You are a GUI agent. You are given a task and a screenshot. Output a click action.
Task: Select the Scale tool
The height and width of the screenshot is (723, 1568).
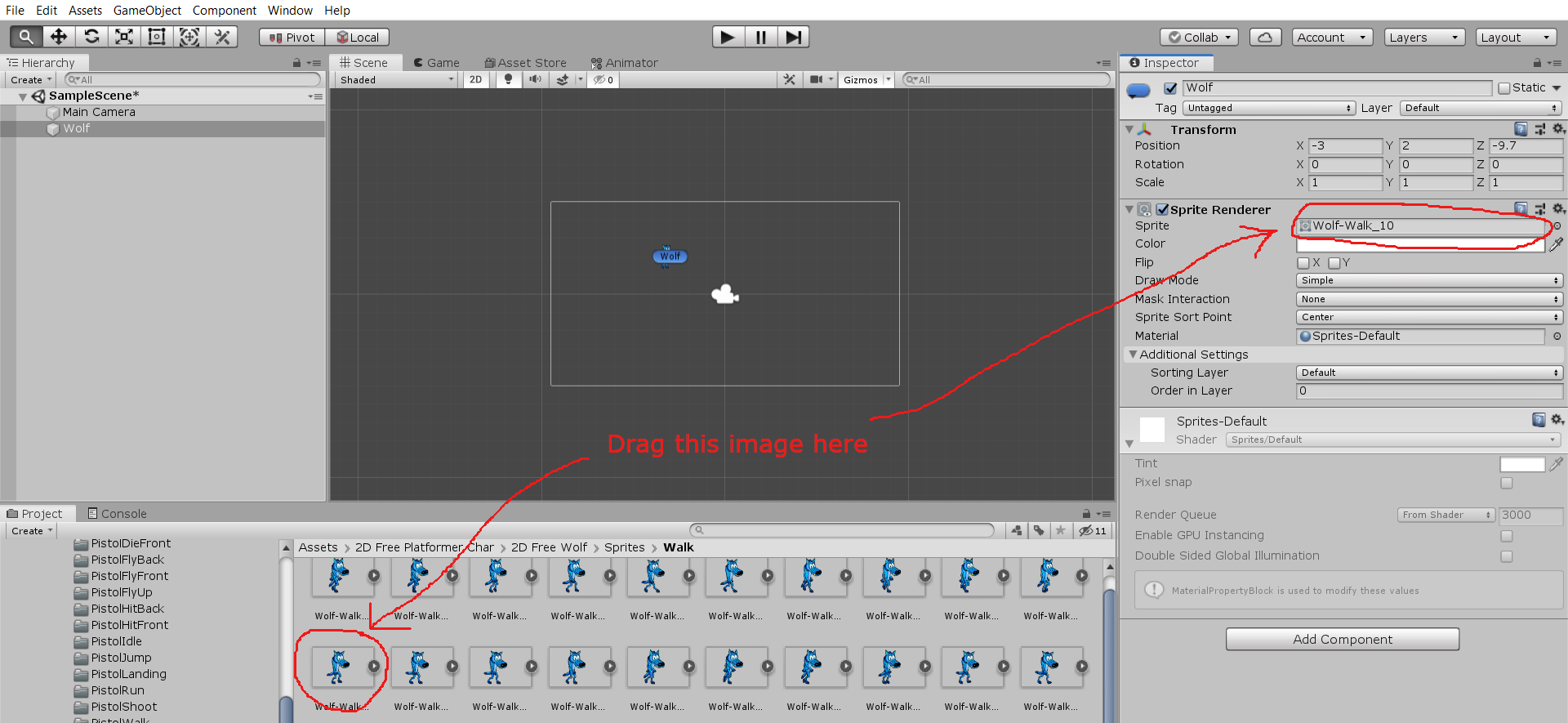pyautogui.click(x=124, y=37)
